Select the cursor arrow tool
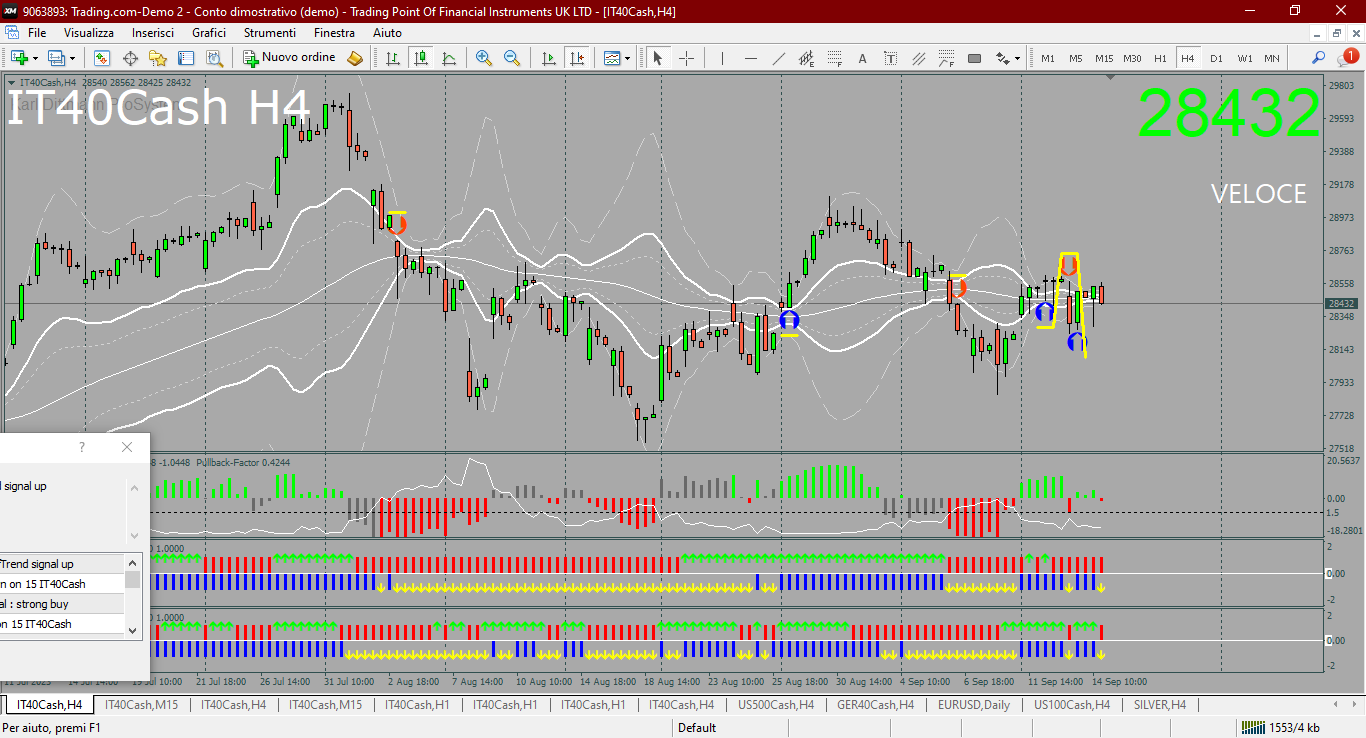This screenshot has width=1366, height=738. click(x=658, y=58)
